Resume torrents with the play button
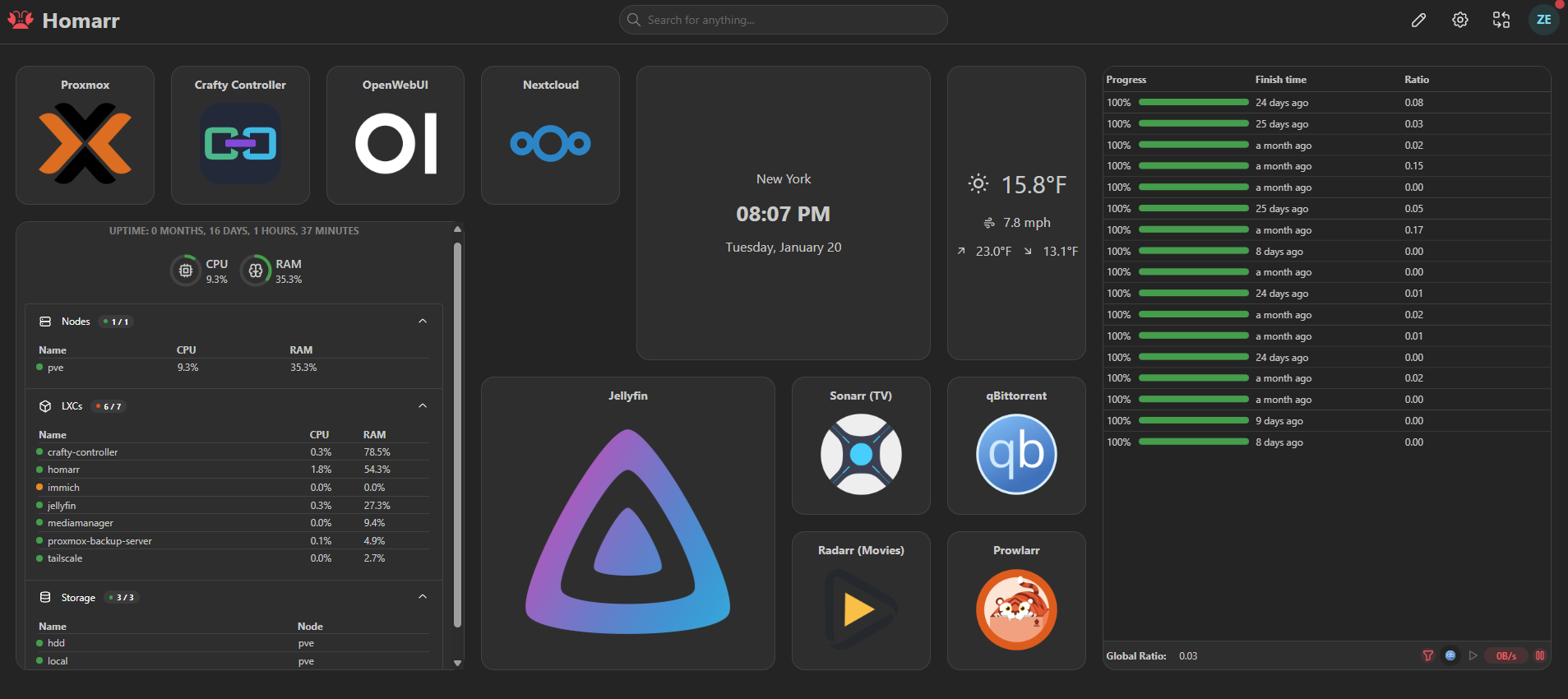 [1473, 655]
